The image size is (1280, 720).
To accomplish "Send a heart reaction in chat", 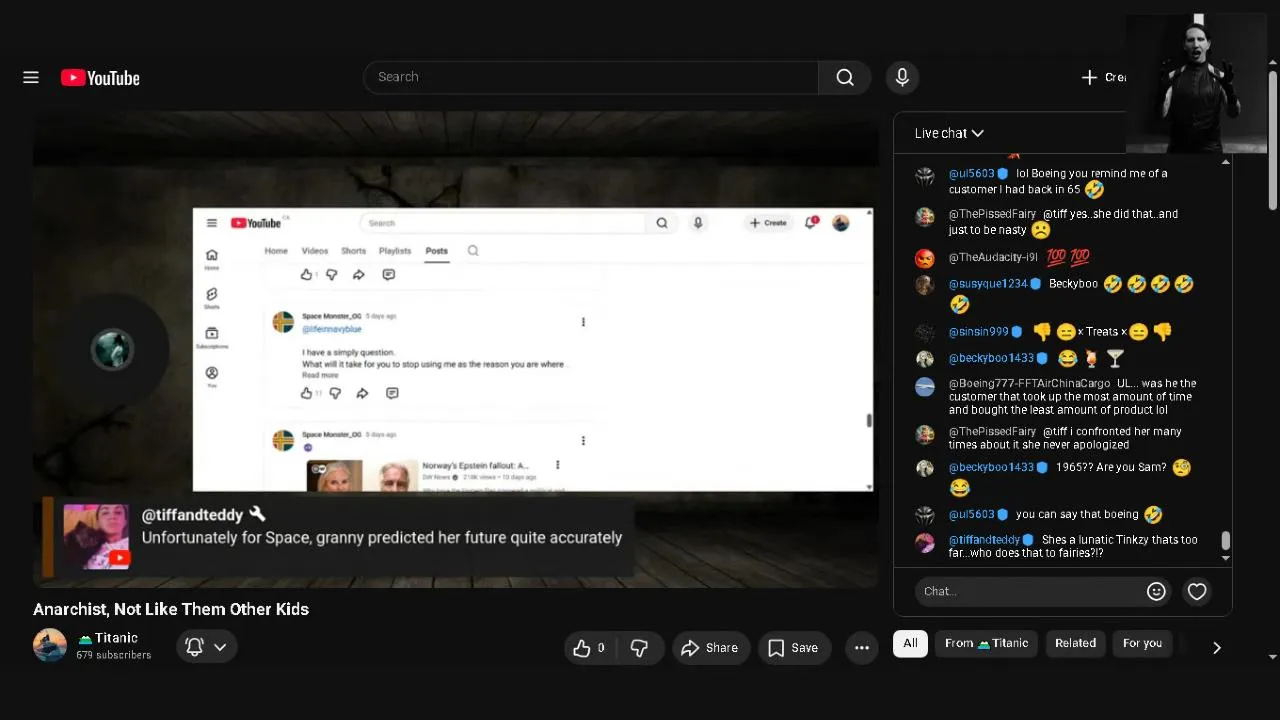I will pos(1197,591).
